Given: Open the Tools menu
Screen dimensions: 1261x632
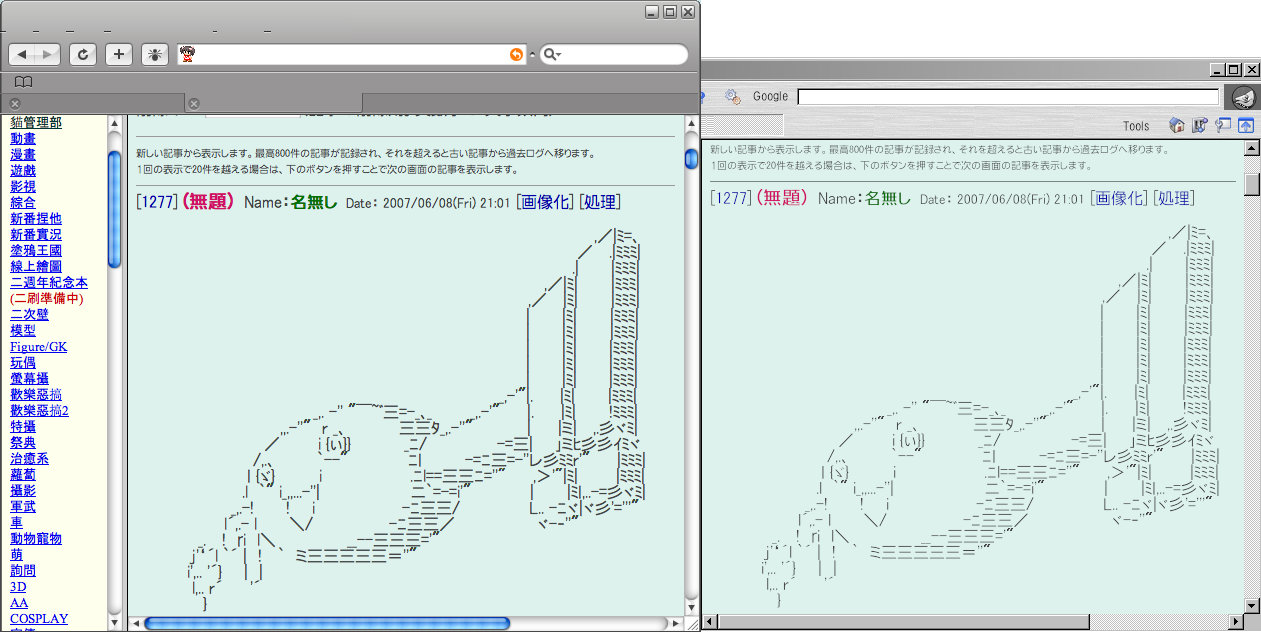Looking at the screenshot, I should point(1136,126).
